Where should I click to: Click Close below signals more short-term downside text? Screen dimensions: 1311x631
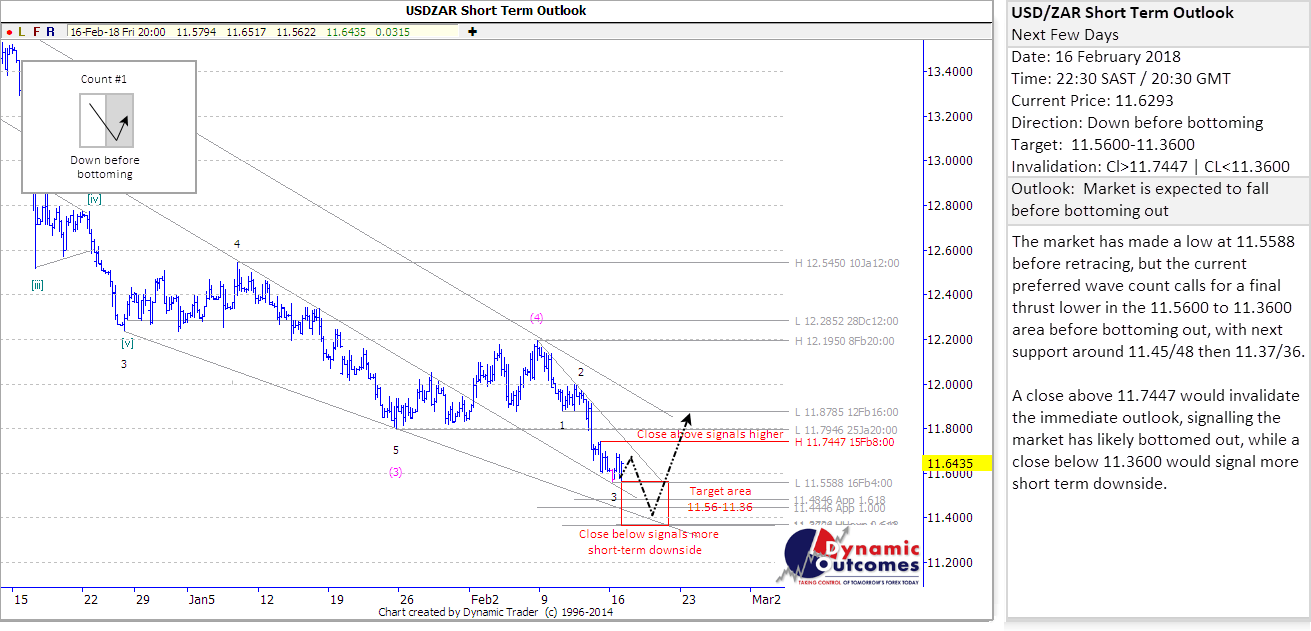648,542
